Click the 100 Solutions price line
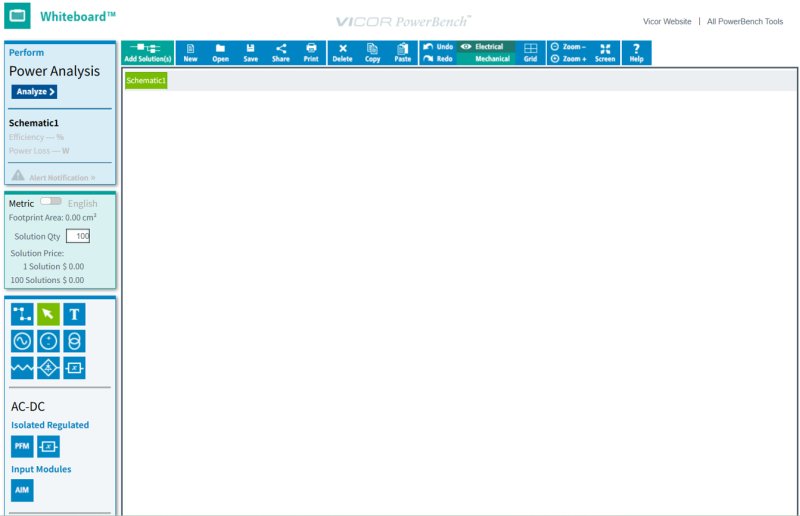The height and width of the screenshot is (516, 800). click(x=47, y=280)
